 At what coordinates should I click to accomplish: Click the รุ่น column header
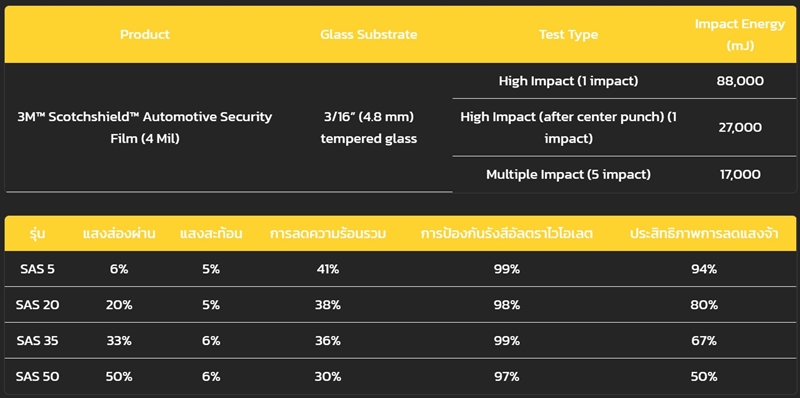click(x=37, y=234)
